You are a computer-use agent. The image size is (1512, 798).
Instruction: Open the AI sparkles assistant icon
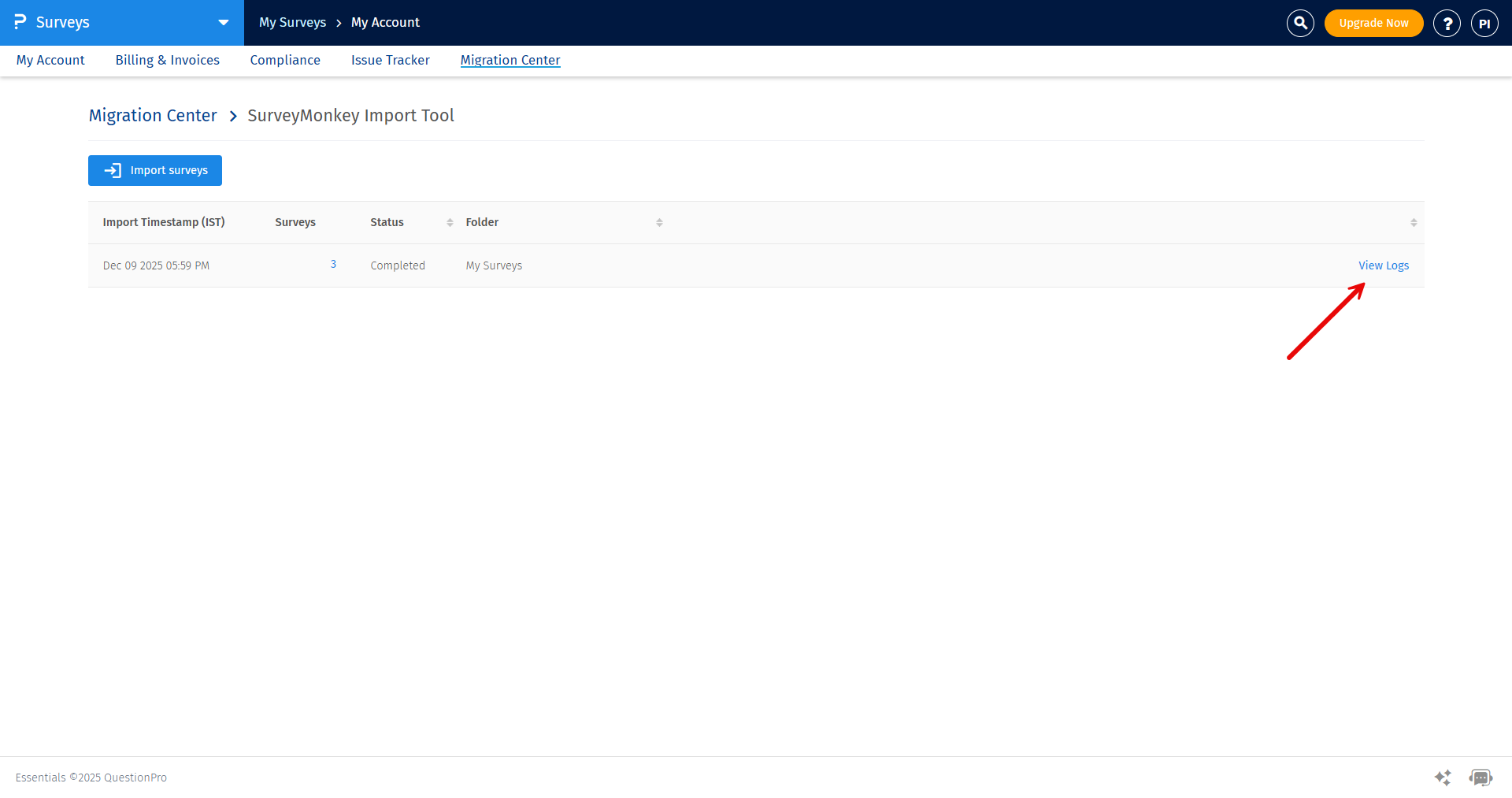[1443, 778]
